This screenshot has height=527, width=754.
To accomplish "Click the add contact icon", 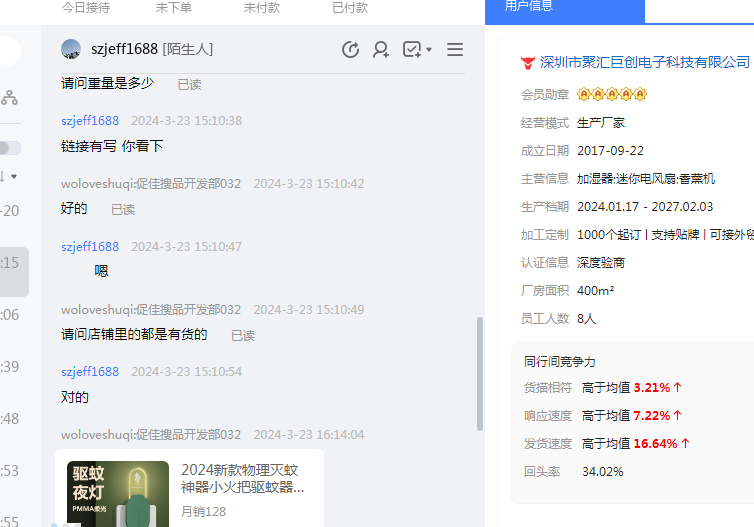I will 381,50.
